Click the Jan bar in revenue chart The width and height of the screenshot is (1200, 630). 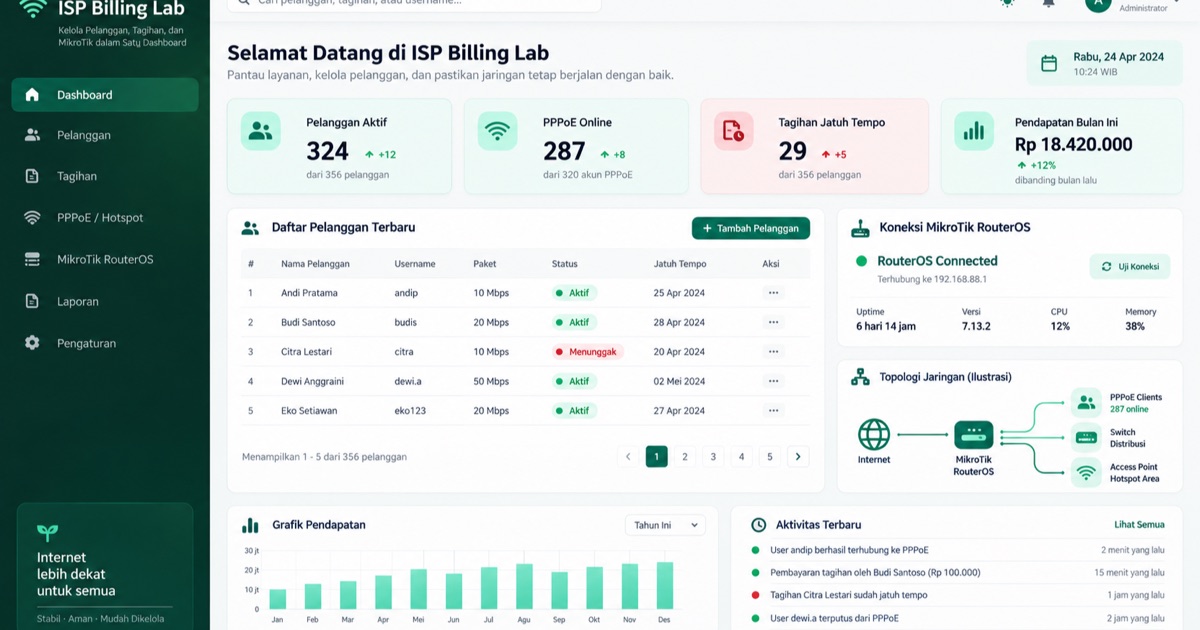click(x=278, y=600)
